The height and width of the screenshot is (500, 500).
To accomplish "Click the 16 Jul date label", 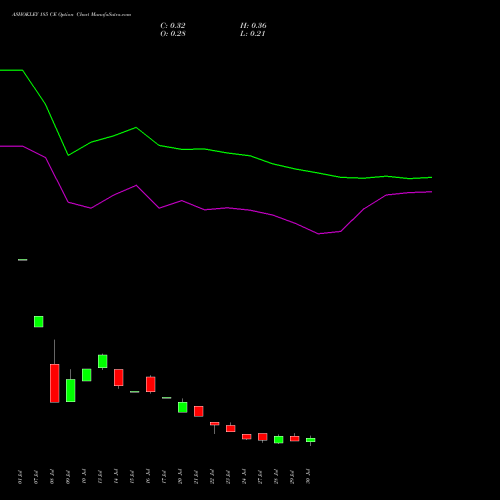I will click(148, 477).
